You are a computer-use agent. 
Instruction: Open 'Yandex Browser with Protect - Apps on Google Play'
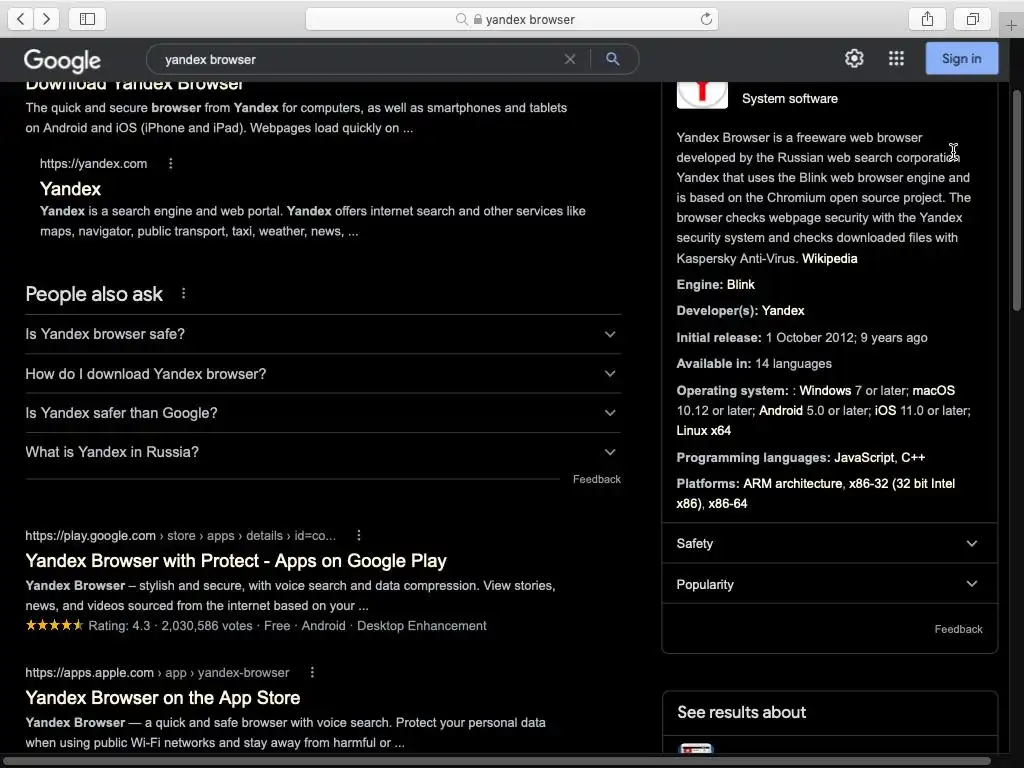point(236,561)
